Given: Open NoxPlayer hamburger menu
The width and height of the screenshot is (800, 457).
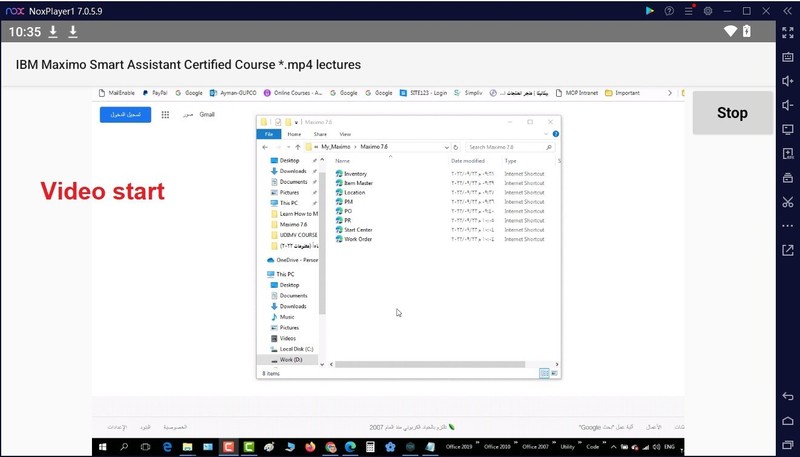Looking at the screenshot, I should tap(689, 11).
